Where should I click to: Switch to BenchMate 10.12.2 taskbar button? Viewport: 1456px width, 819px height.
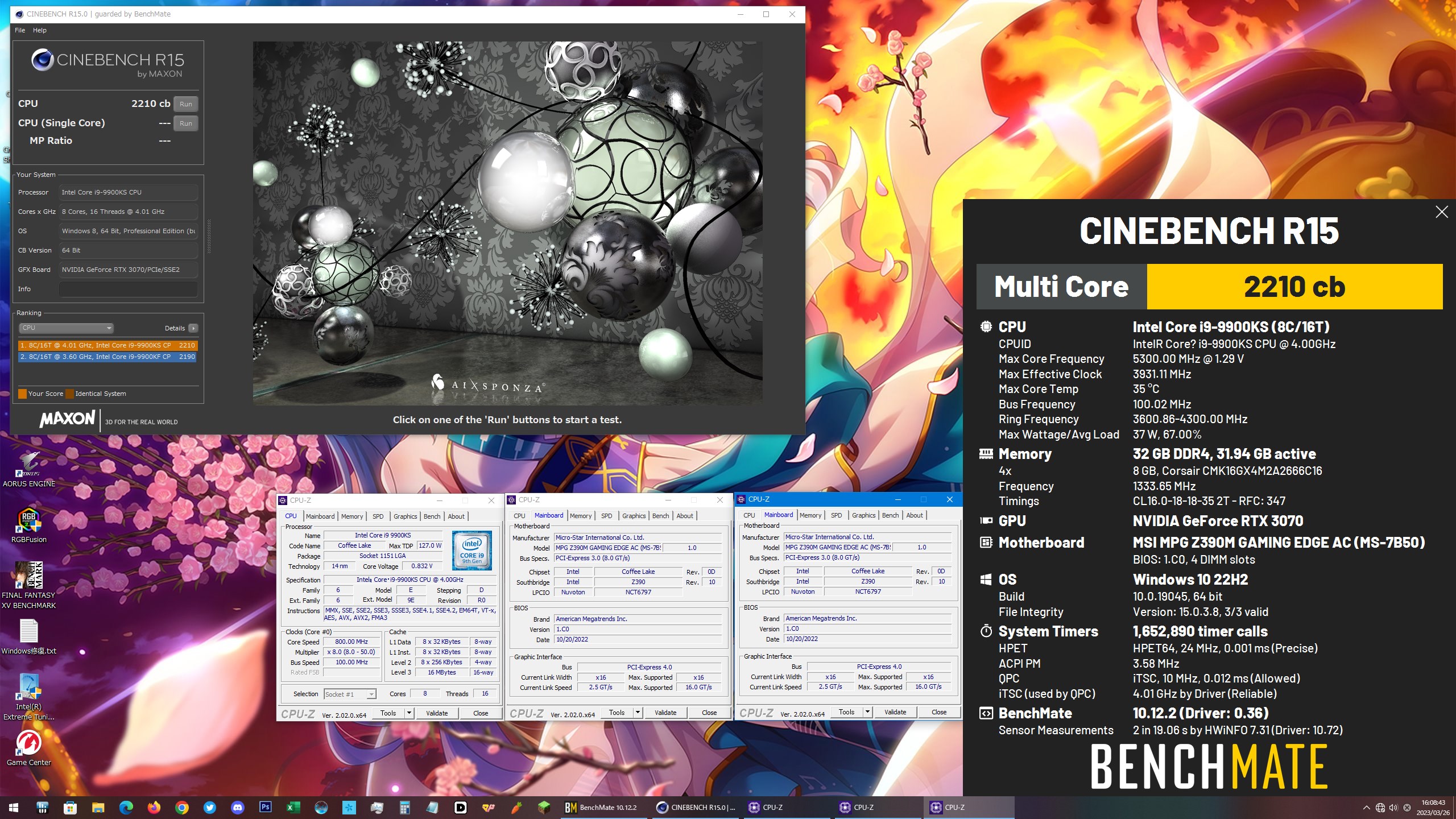pos(605,807)
